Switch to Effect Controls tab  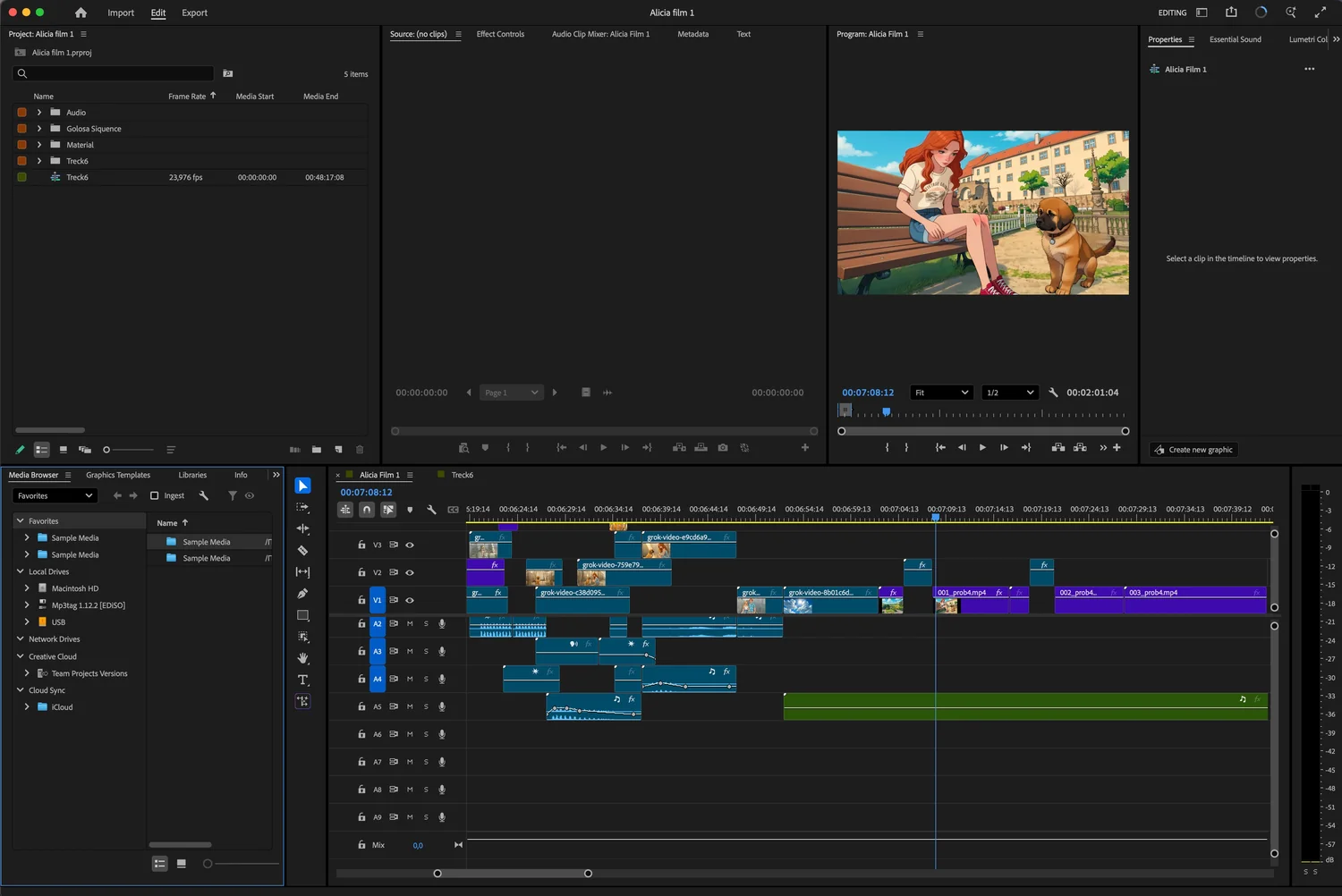pos(500,34)
